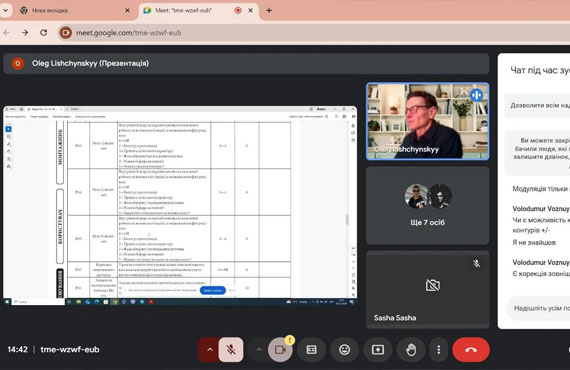Toggle closed captions
This screenshot has width=570, height=370.
(x=312, y=350)
